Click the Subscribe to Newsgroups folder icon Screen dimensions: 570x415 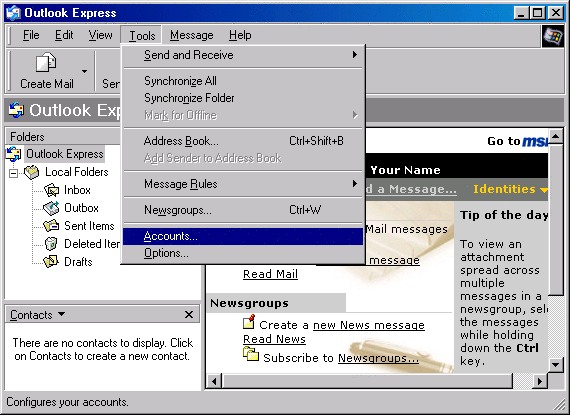pos(251,354)
